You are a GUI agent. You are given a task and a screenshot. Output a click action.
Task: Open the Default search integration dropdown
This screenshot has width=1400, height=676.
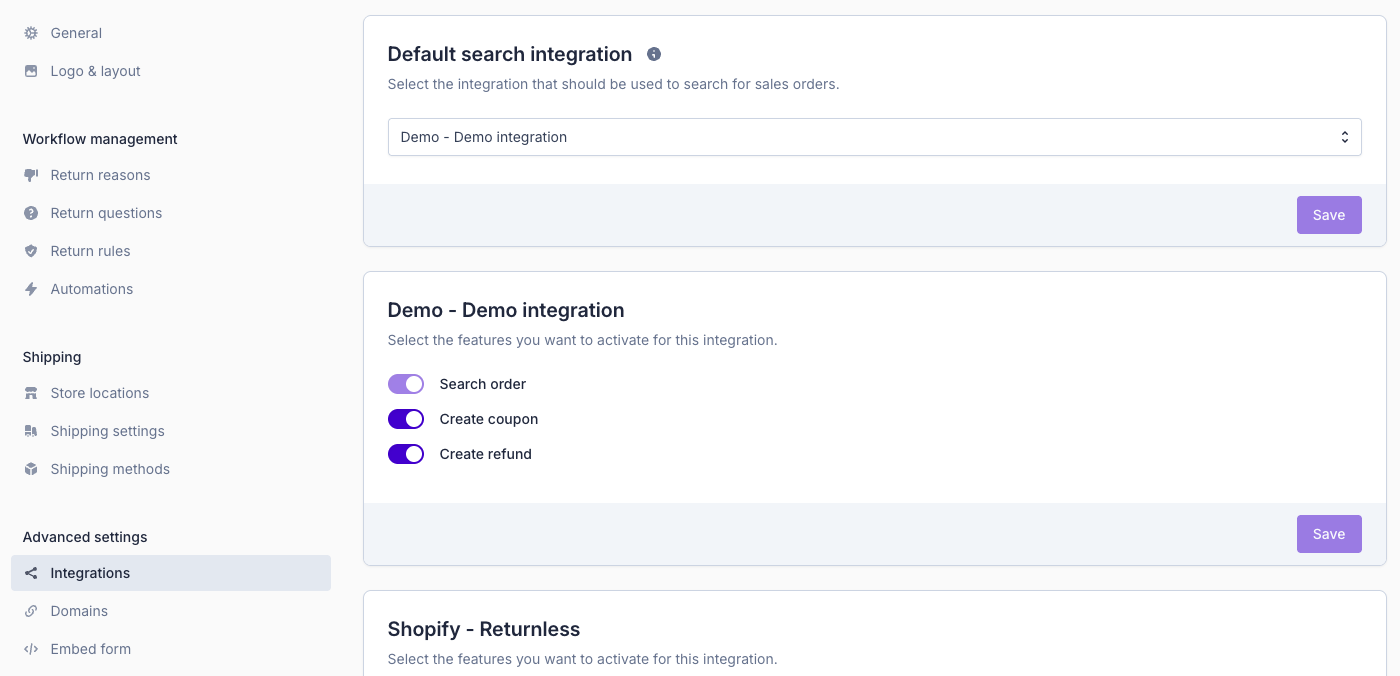[874, 137]
